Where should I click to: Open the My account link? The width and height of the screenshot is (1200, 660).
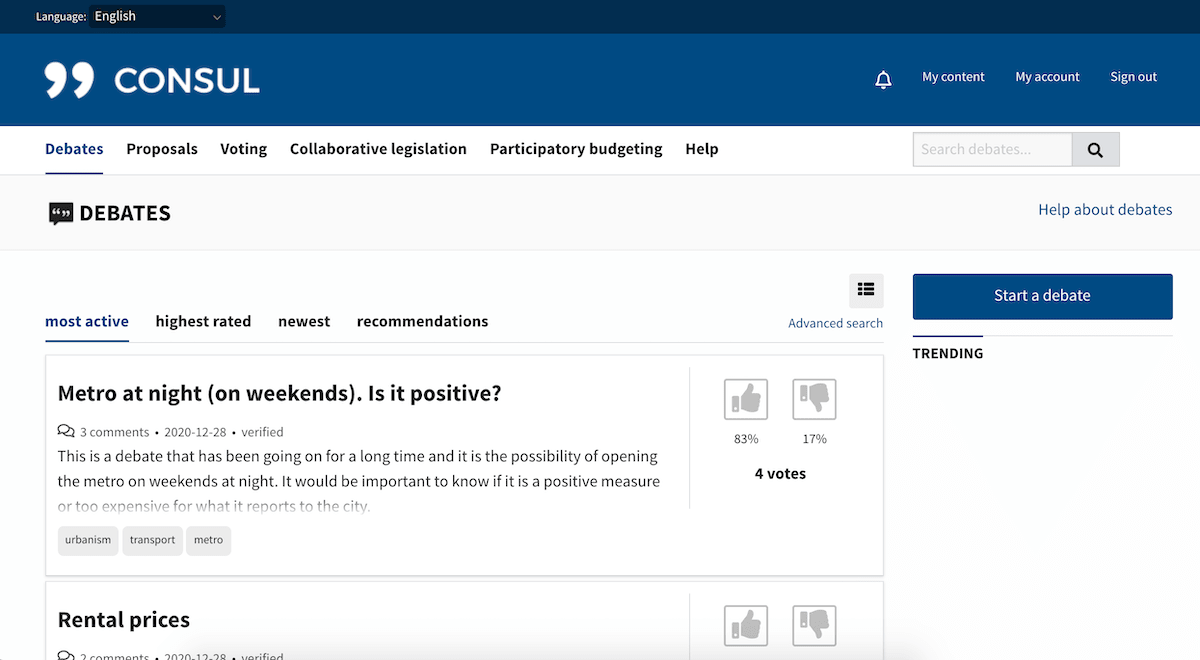coord(1047,77)
